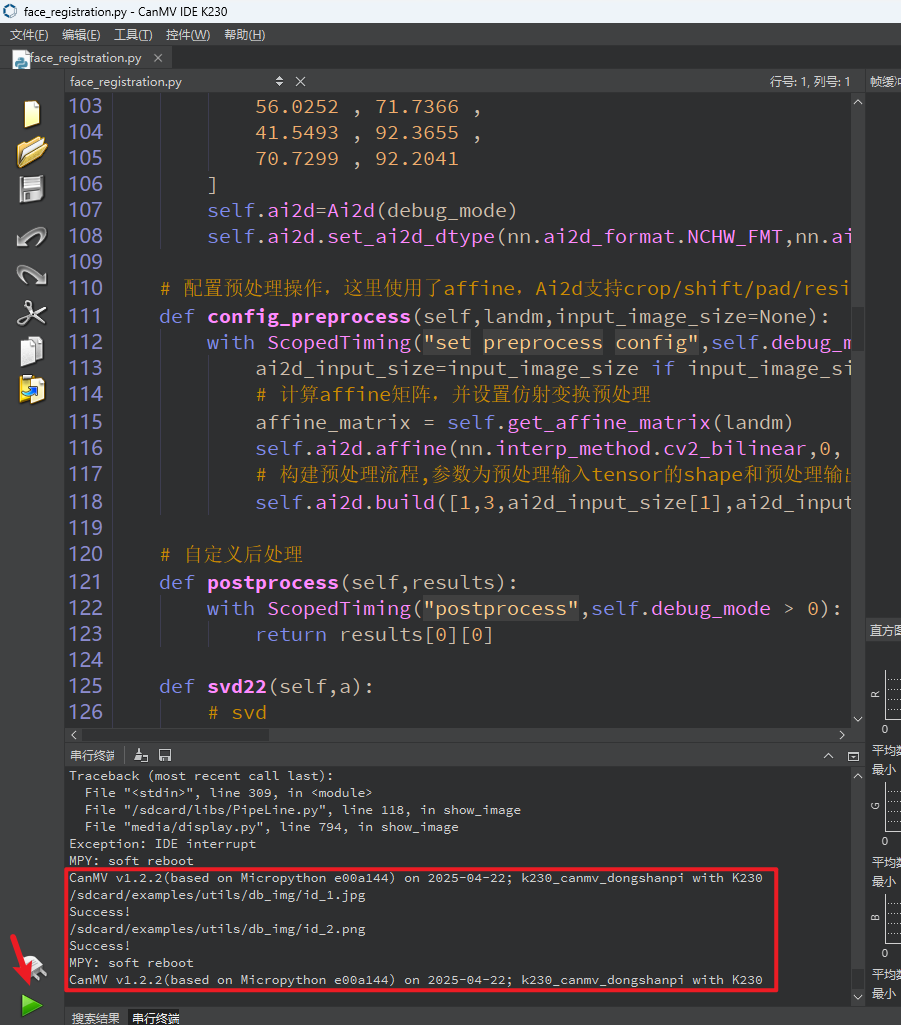This screenshot has width=901, height=1025.
Task: Click the Paste icon in sidebar
Action: coord(31,390)
